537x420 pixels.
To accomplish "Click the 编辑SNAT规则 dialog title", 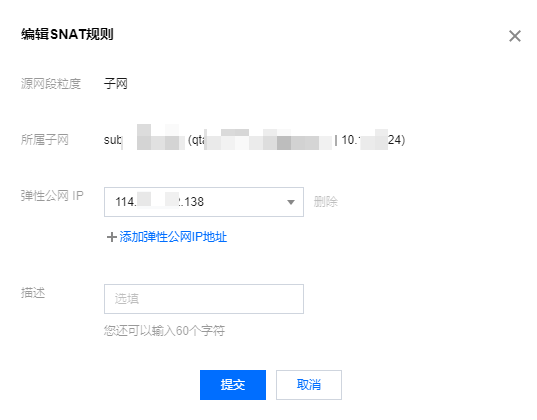I will tap(67, 34).
